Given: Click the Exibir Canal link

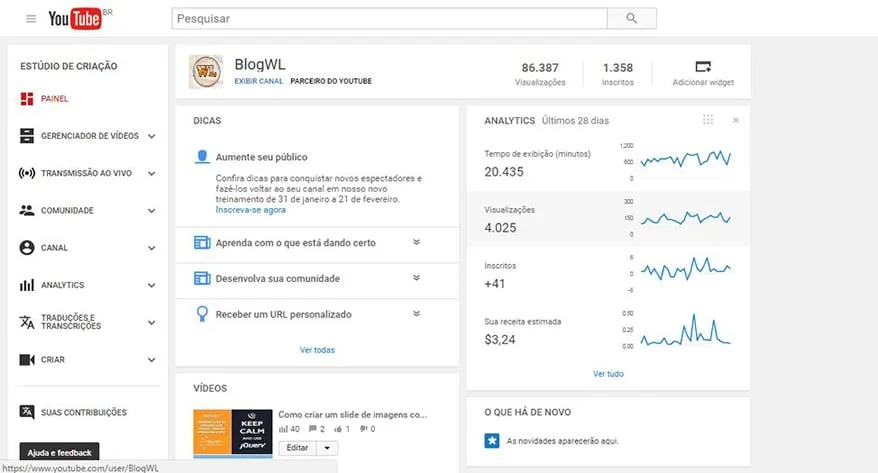Looking at the screenshot, I should tap(259, 81).
